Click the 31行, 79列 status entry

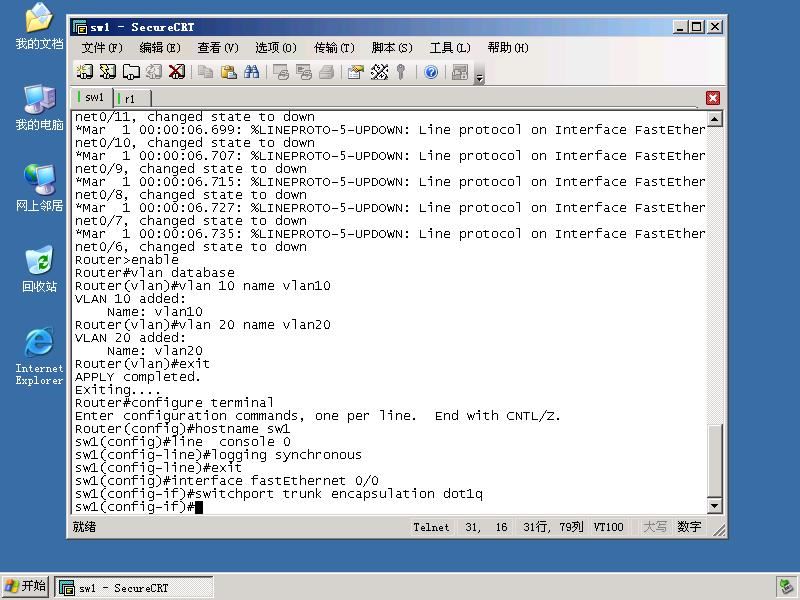pyautogui.click(x=553, y=527)
